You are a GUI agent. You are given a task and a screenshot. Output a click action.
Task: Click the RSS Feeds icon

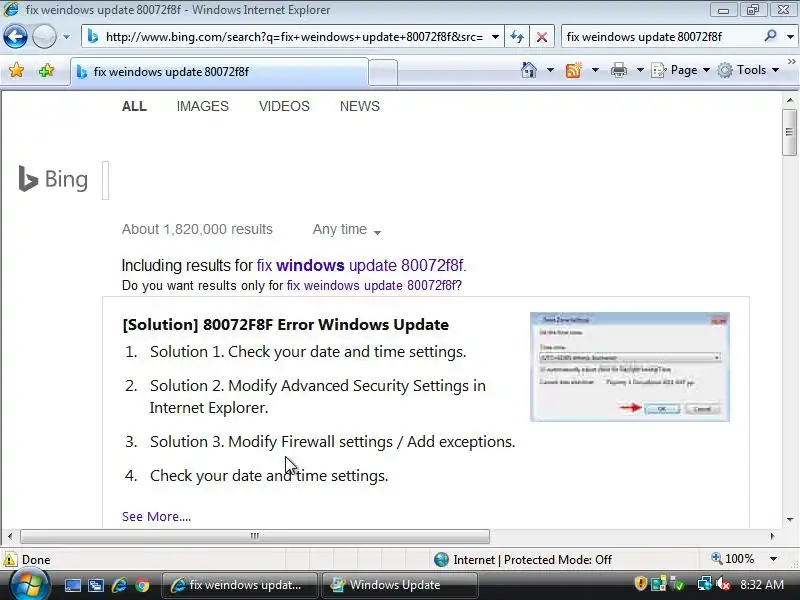(x=573, y=70)
